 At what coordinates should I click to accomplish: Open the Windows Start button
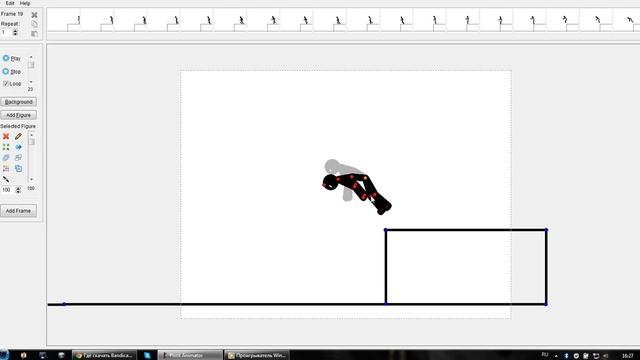[3, 355]
